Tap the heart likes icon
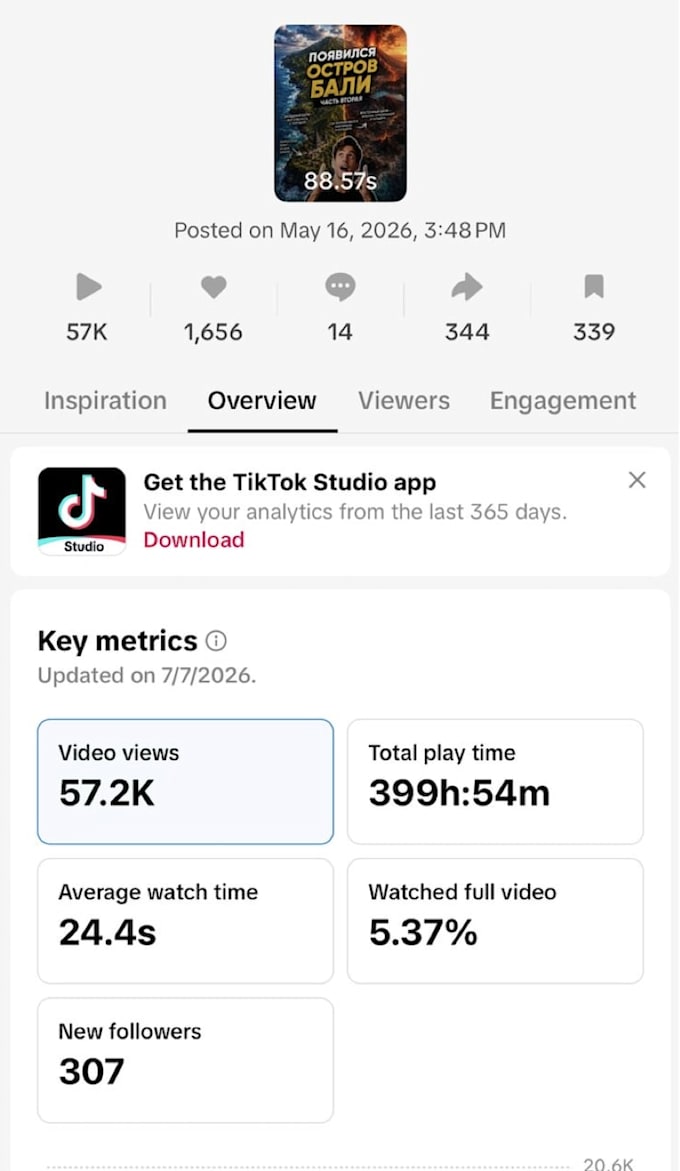 pyautogui.click(x=213, y=287)
